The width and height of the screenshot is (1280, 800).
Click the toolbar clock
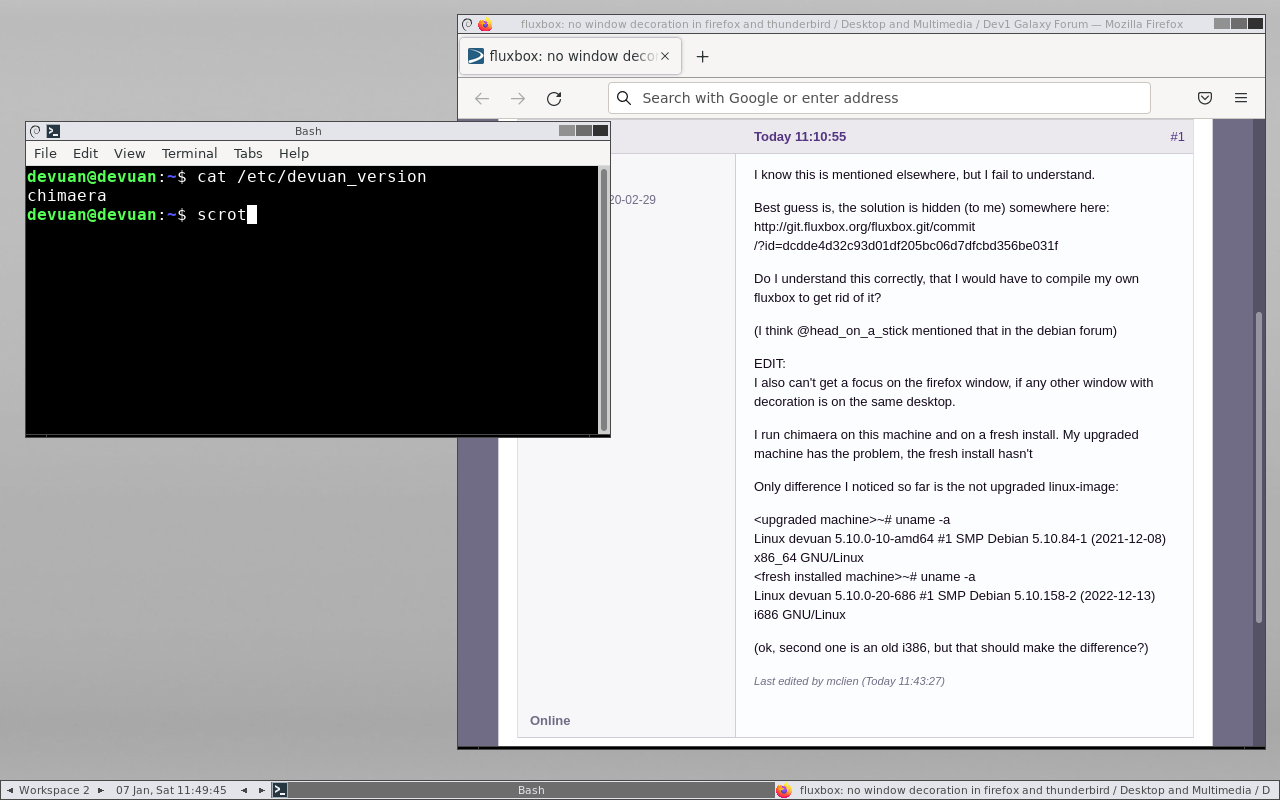(171, 790)
